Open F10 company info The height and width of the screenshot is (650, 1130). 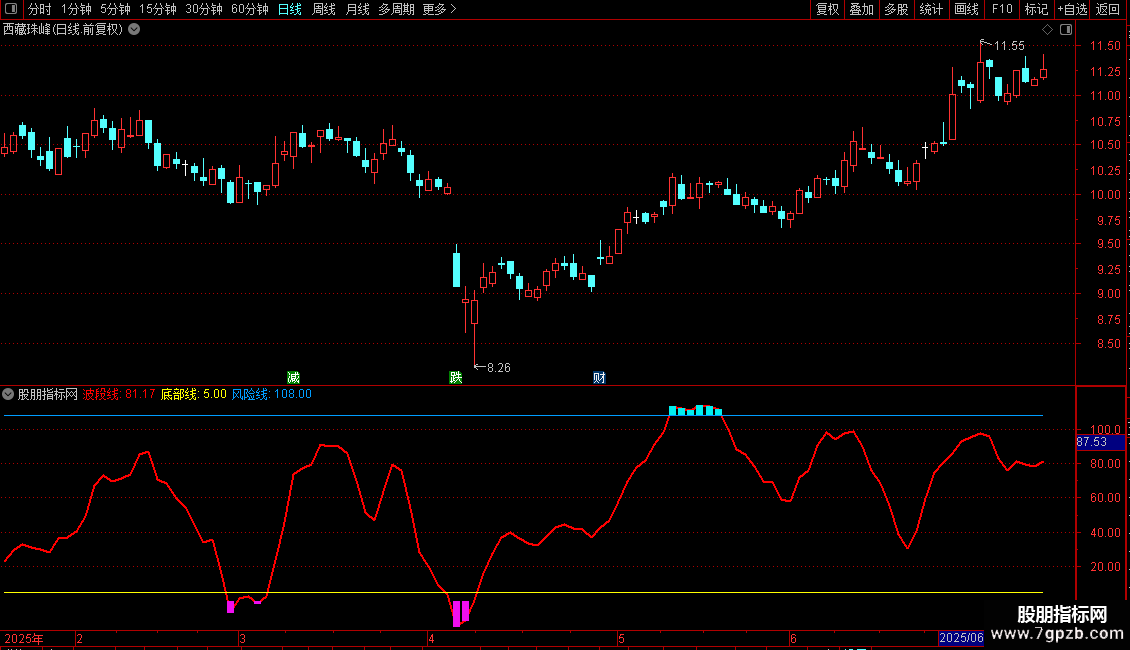[1002, 9]
